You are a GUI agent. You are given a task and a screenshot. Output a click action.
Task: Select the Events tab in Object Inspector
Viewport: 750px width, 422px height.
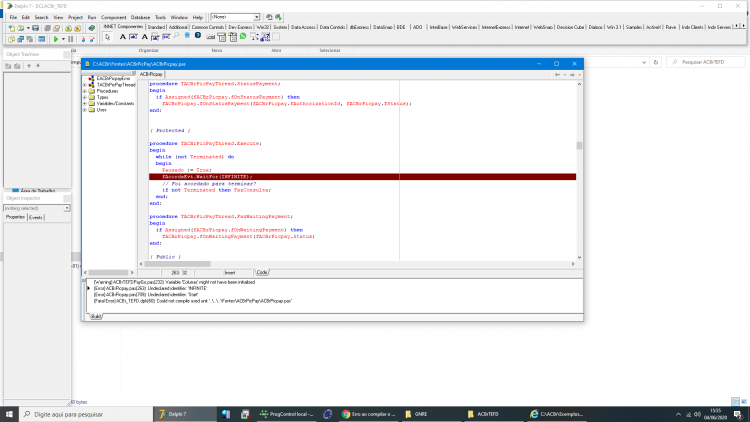[x=36, y=217]
